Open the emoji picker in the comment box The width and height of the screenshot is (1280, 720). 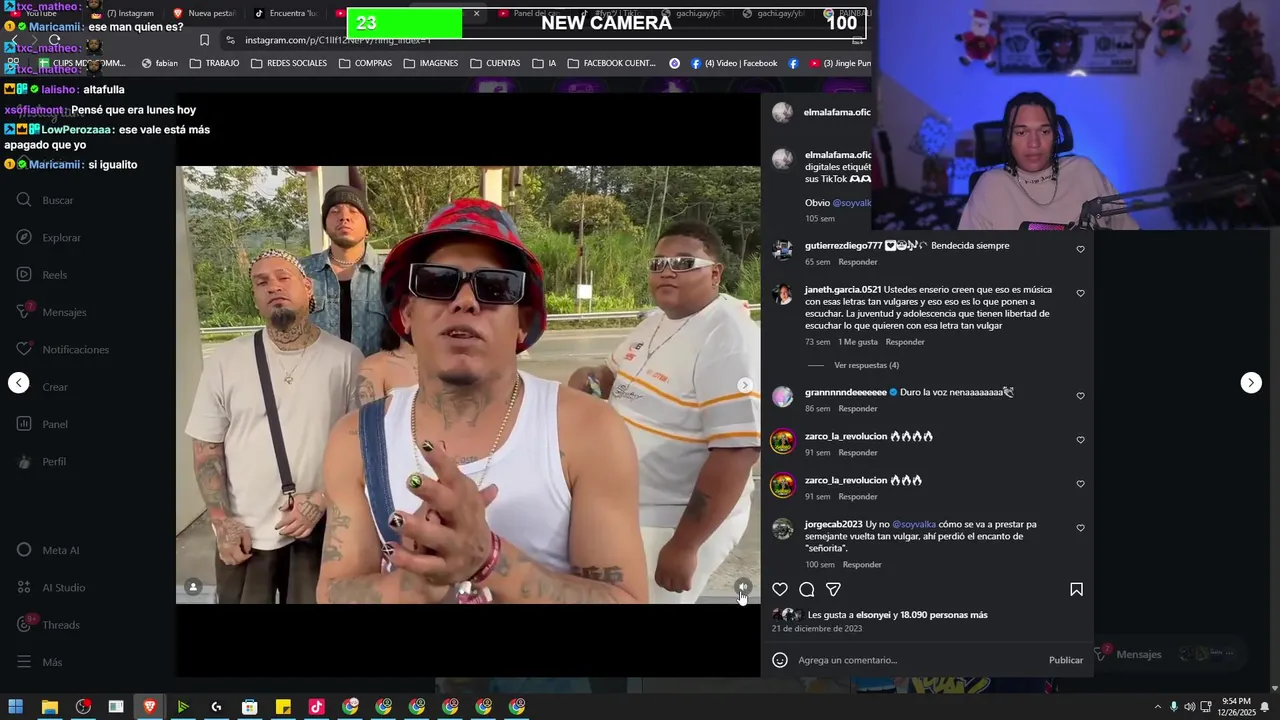coord(780,660)
